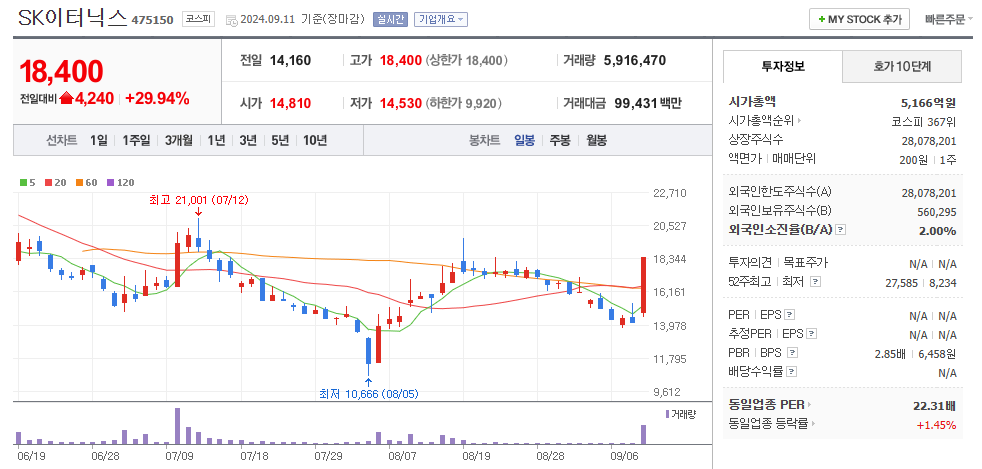Switch to the 호가10단계 tab

click(x=902, y=66)
